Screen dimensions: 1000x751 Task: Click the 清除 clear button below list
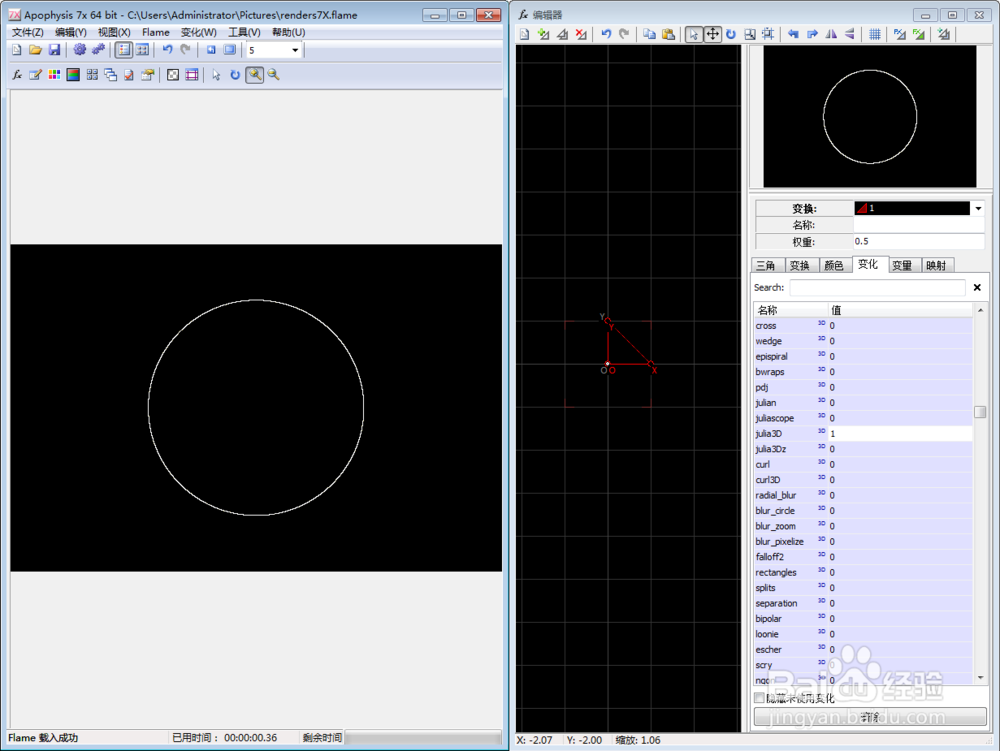coord(870,717)
